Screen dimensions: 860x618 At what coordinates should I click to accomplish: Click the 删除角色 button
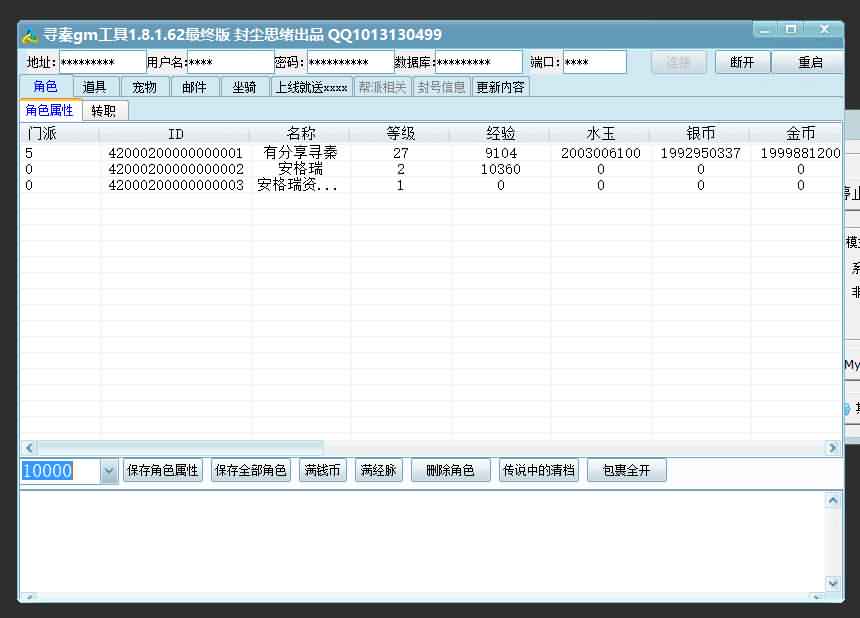[x=450, y=471]
